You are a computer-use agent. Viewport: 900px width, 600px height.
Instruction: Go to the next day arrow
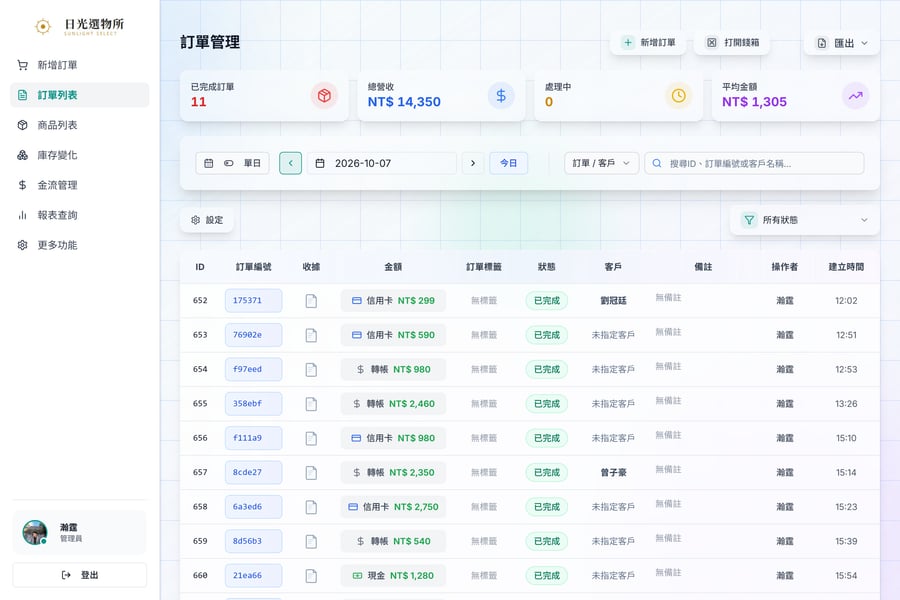point(473,163)
